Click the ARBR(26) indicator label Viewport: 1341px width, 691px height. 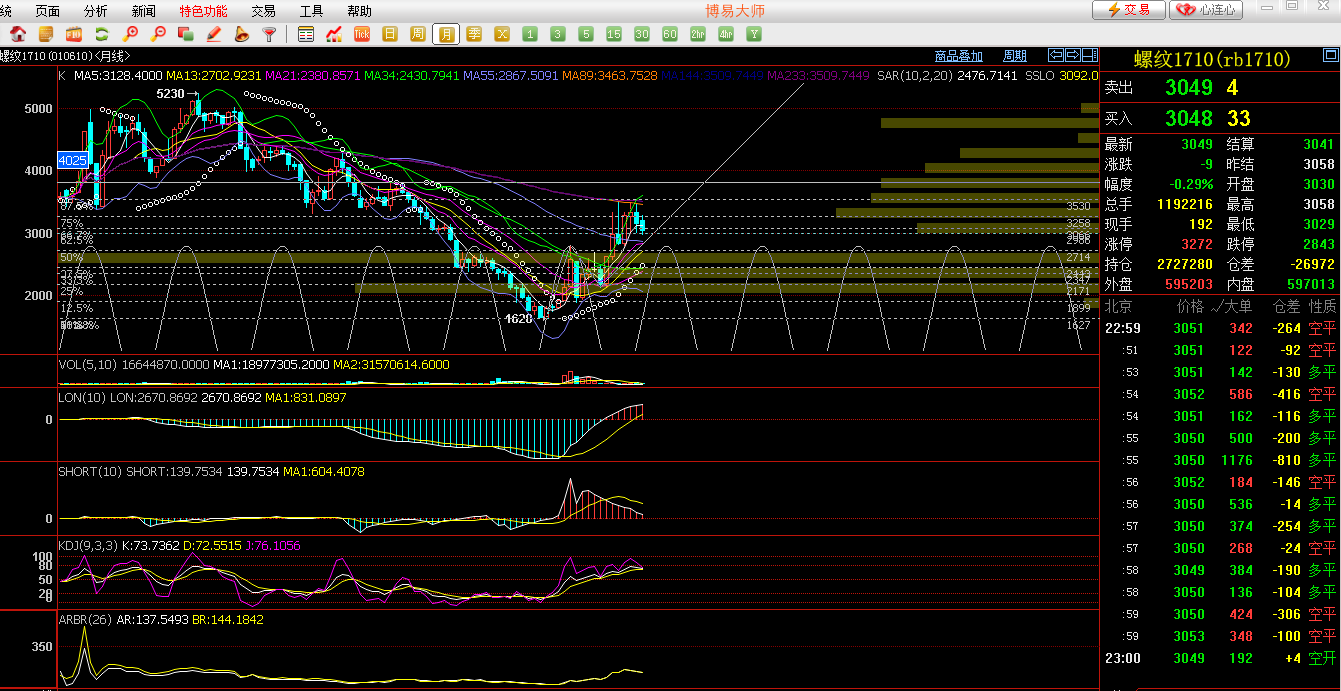86,620
